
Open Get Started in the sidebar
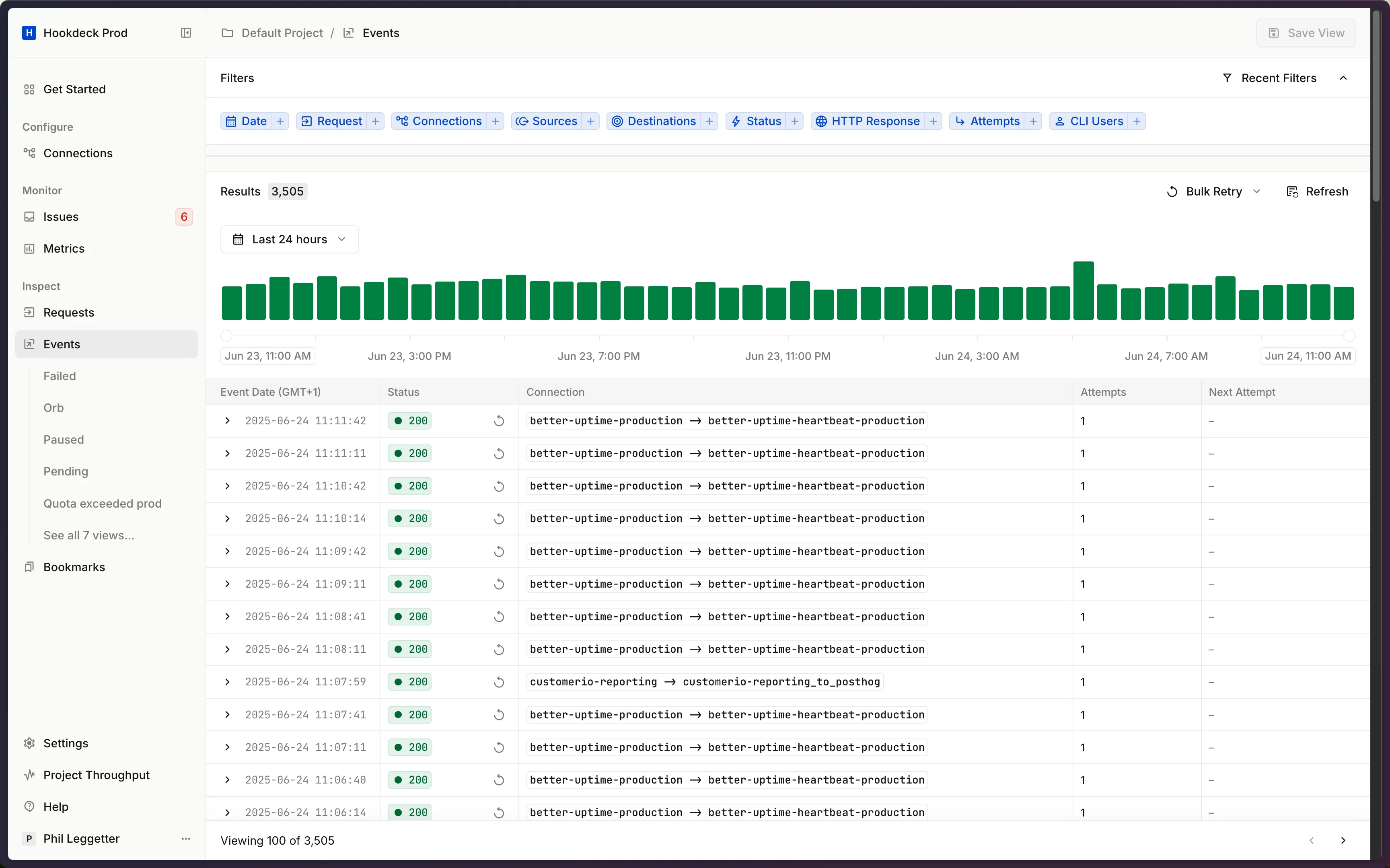pyautogui.click(x=106, y=90)
